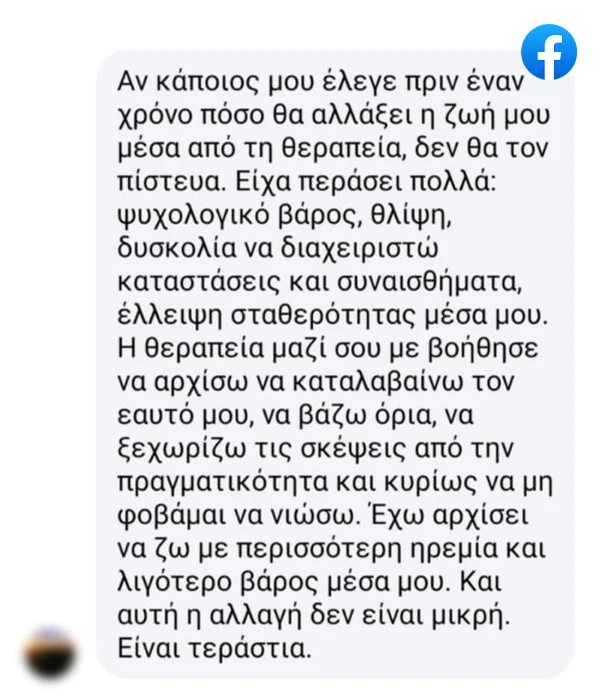Click the closing words 'Είναι τεράστια.'
The image size is (600, 700).
coord(214,649)
